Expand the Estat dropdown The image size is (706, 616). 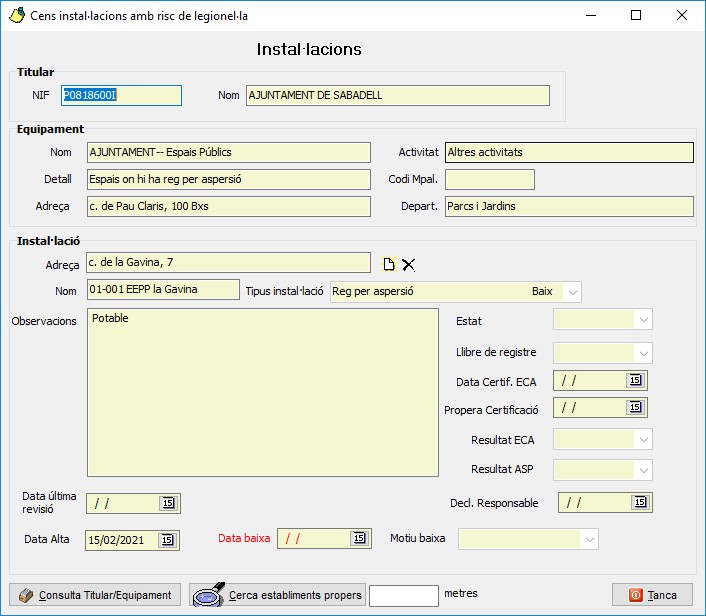coord(643,319)
